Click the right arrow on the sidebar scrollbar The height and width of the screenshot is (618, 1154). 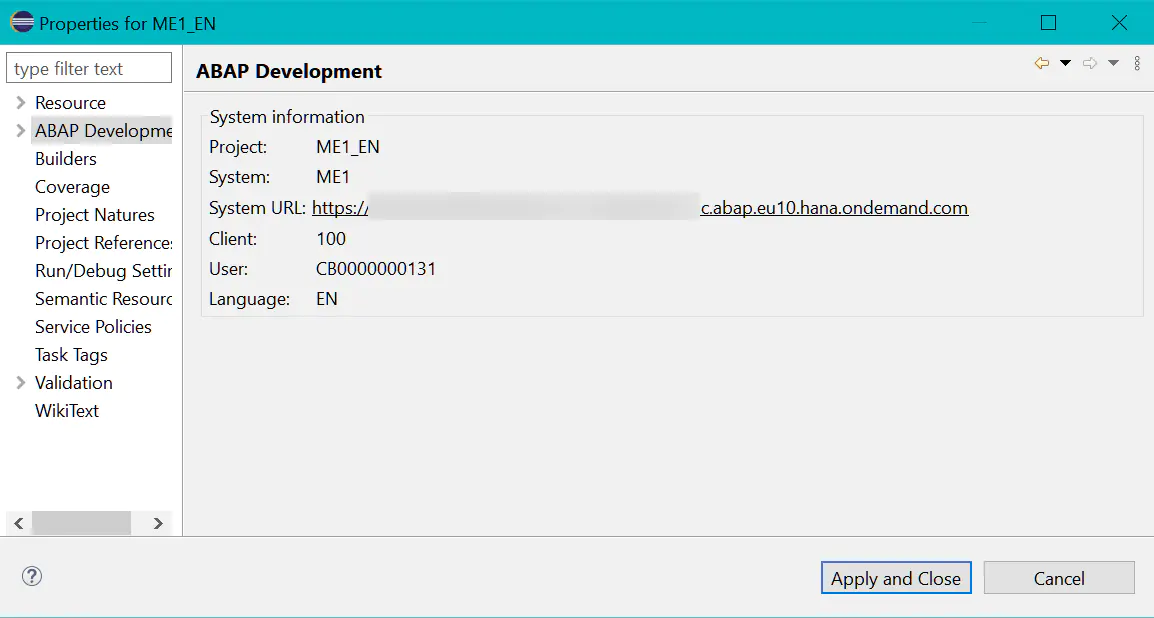pyautogui.click(x=157, y=523)
